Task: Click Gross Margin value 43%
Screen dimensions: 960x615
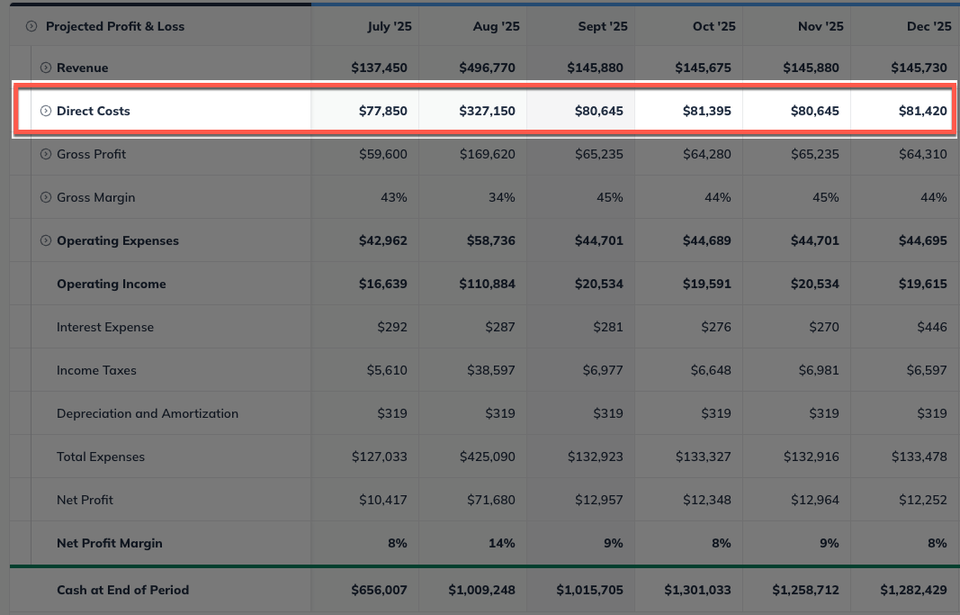Action: click(x=394, y=197)
